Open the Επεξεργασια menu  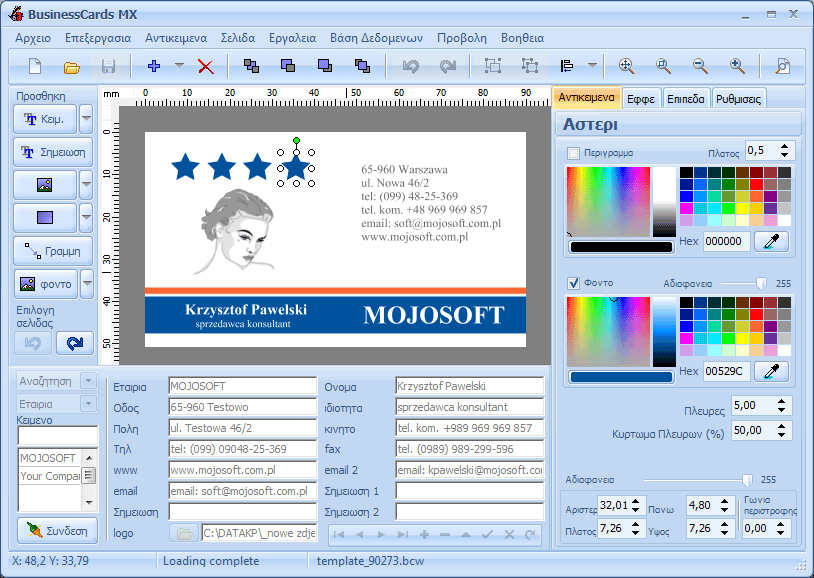(x=98, y=38)
